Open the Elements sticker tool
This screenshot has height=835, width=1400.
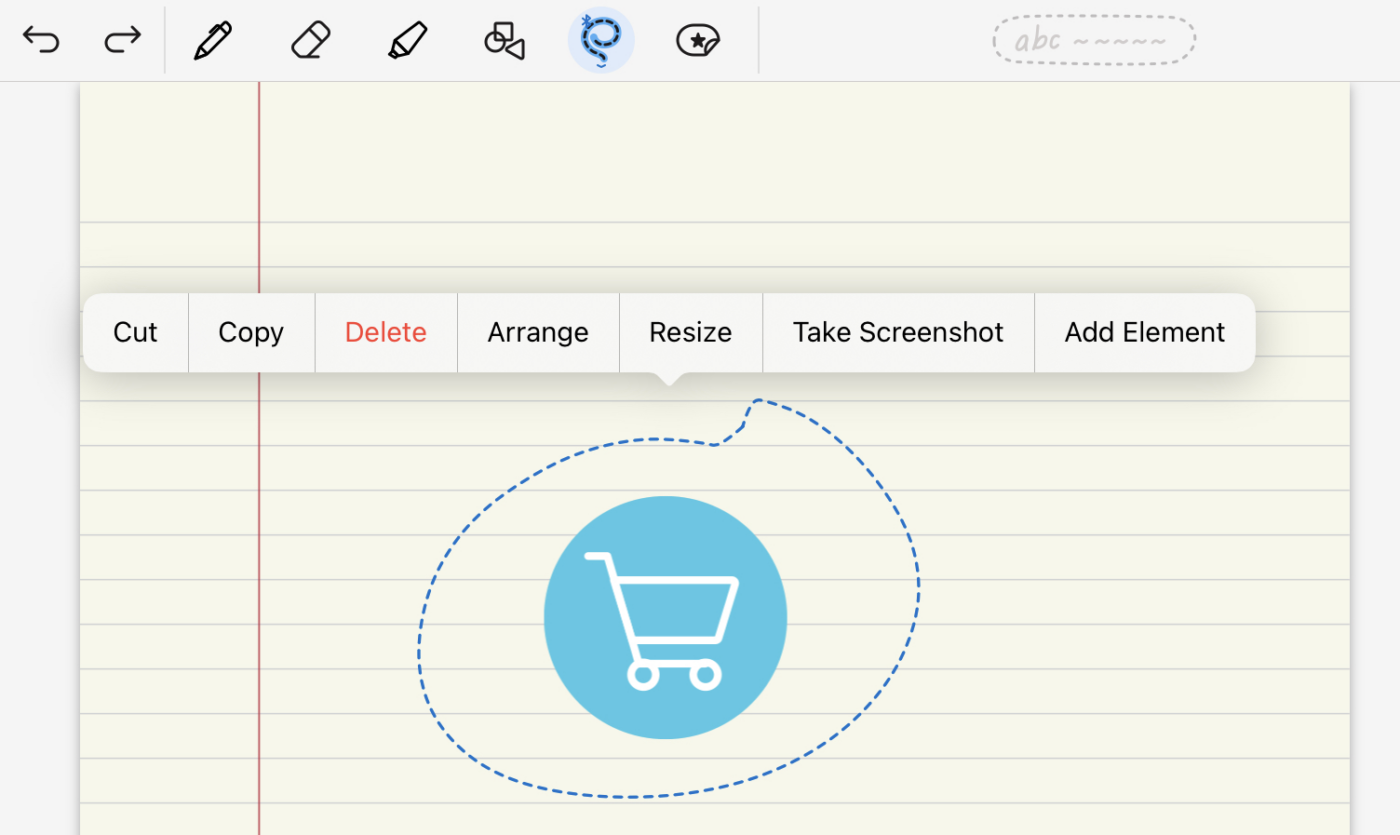(697, 40)
